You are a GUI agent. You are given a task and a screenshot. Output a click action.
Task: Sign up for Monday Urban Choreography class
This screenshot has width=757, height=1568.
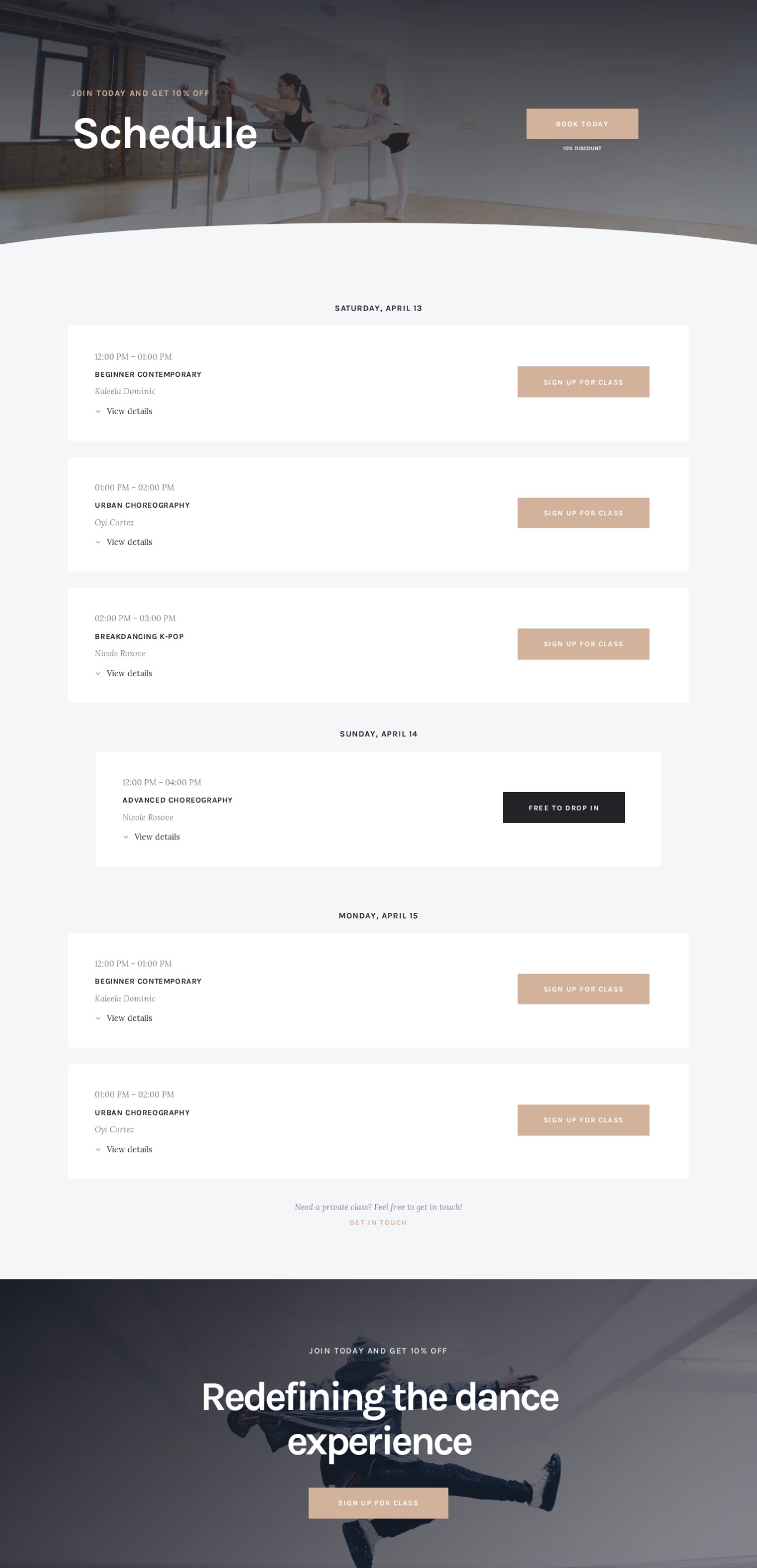coord(583,1119)
